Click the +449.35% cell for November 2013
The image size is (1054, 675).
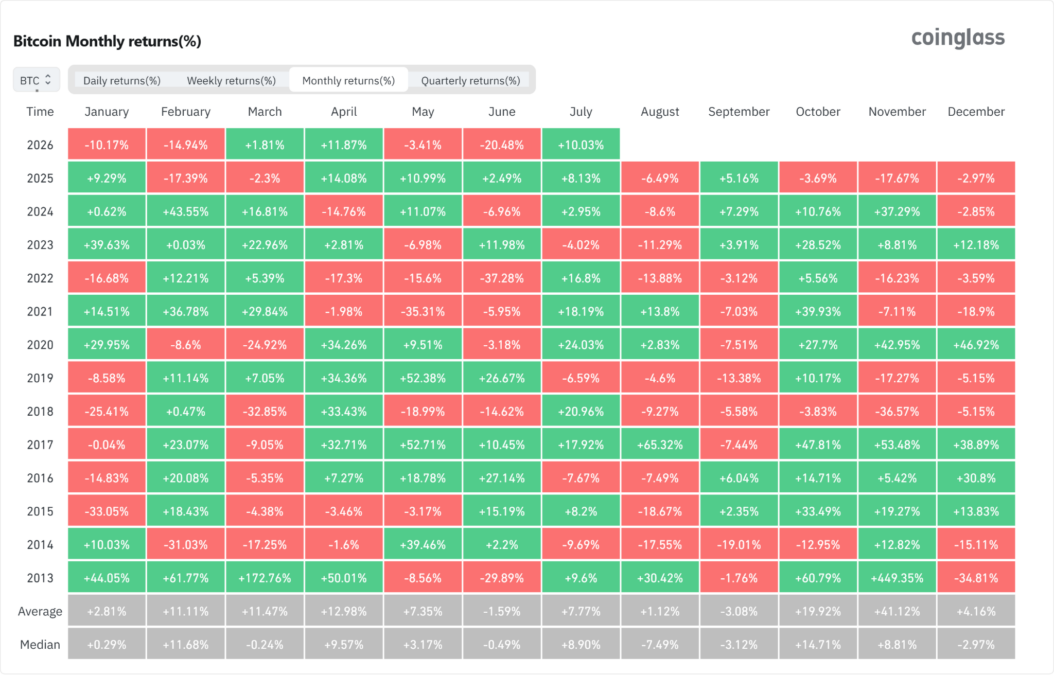pyautogui.click(x=897, y=578)
